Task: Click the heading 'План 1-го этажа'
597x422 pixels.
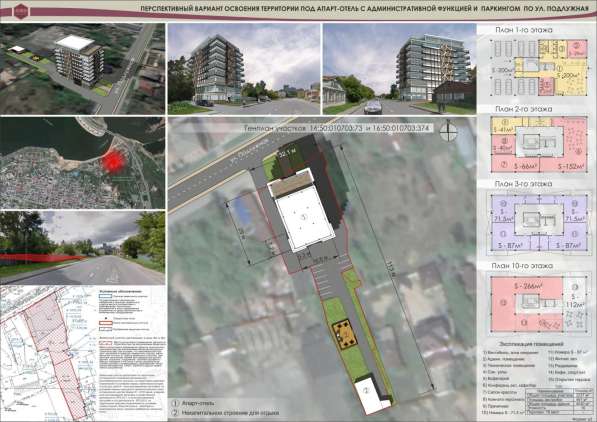Action: [524, 30]
